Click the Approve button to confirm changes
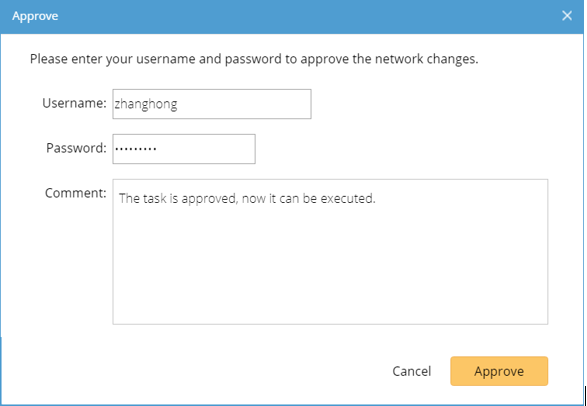Screen dimensions: 587x406 tap(499, 371)
